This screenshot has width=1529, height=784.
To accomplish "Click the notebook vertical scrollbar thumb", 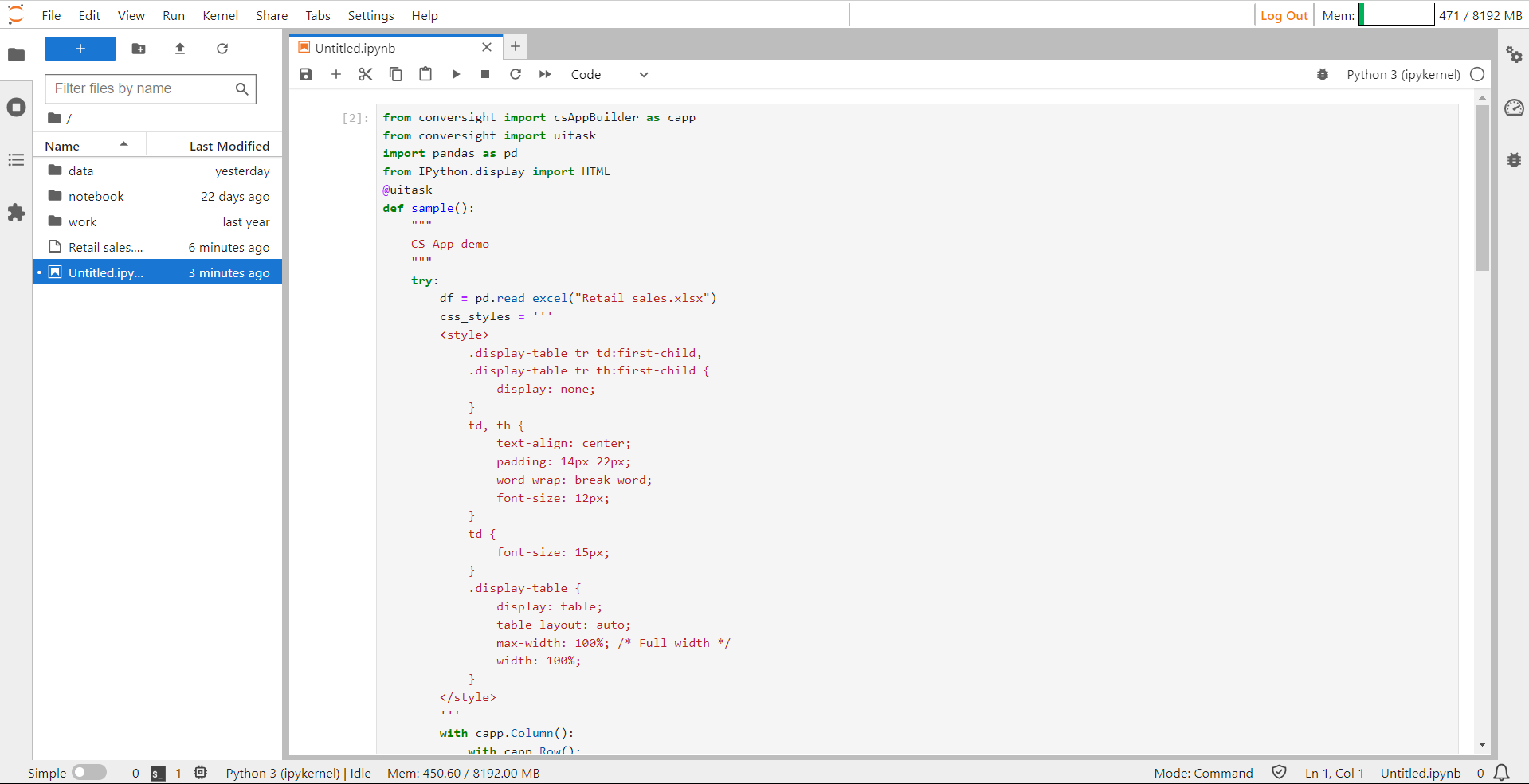I will 1482,187.
